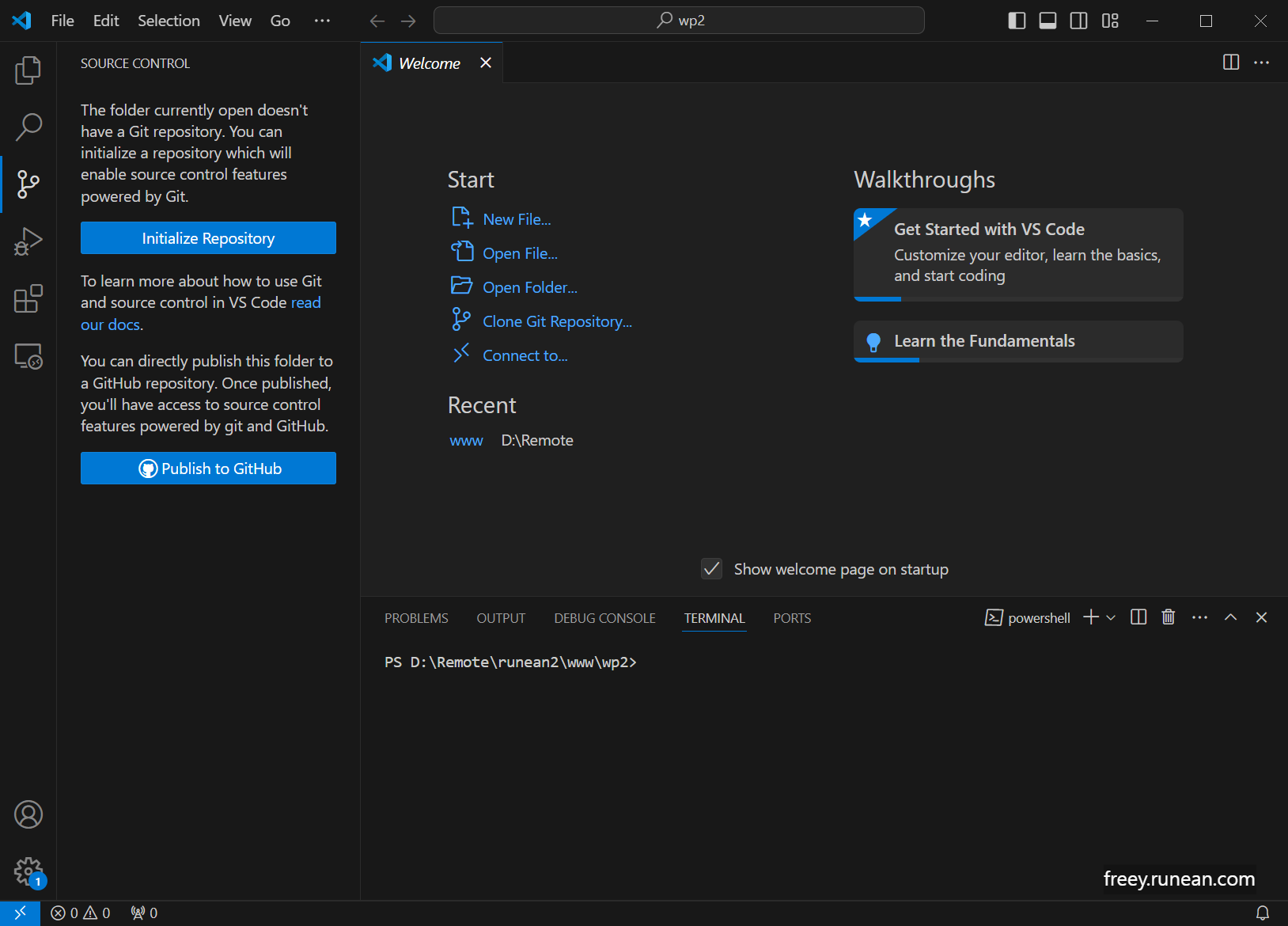
Task: Open the Go menu
Action: pyautogui.click(x=280, y=21)
